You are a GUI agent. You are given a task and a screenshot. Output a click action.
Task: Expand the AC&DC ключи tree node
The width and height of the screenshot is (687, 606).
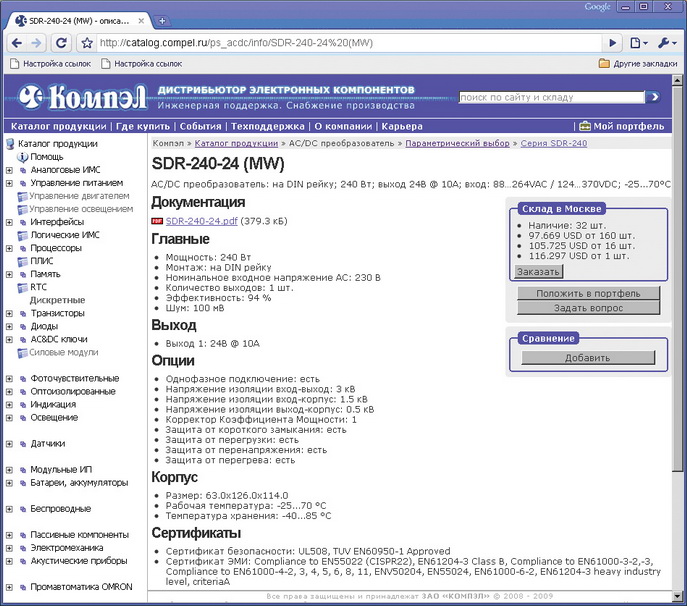pos(9,340)
